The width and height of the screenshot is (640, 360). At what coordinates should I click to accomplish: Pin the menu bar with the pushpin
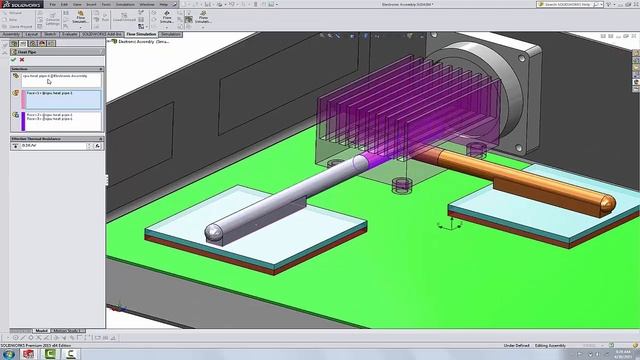[x=174, y=4]
